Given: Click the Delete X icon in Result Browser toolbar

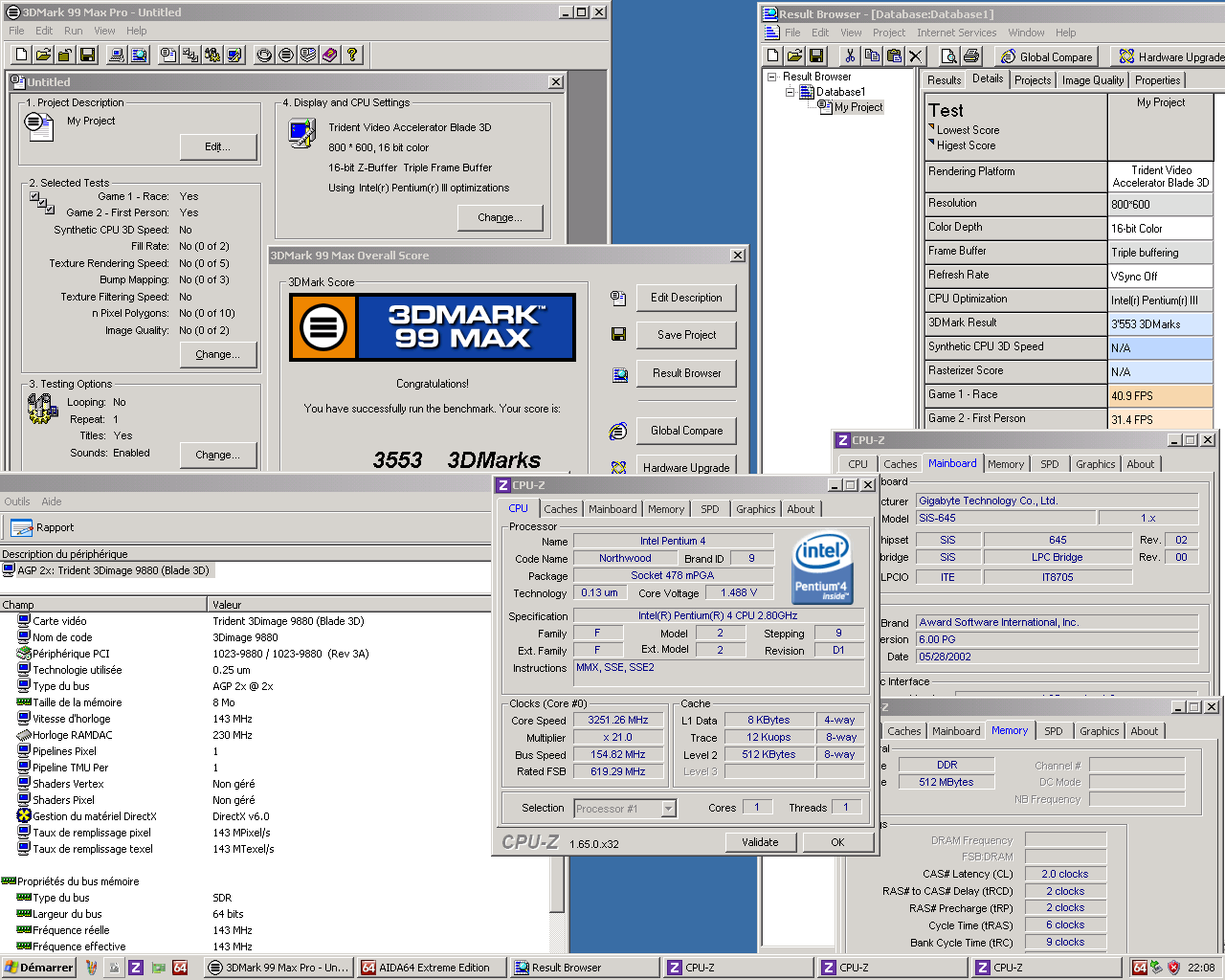Looking at the screenshot, I should pos(916,56).
